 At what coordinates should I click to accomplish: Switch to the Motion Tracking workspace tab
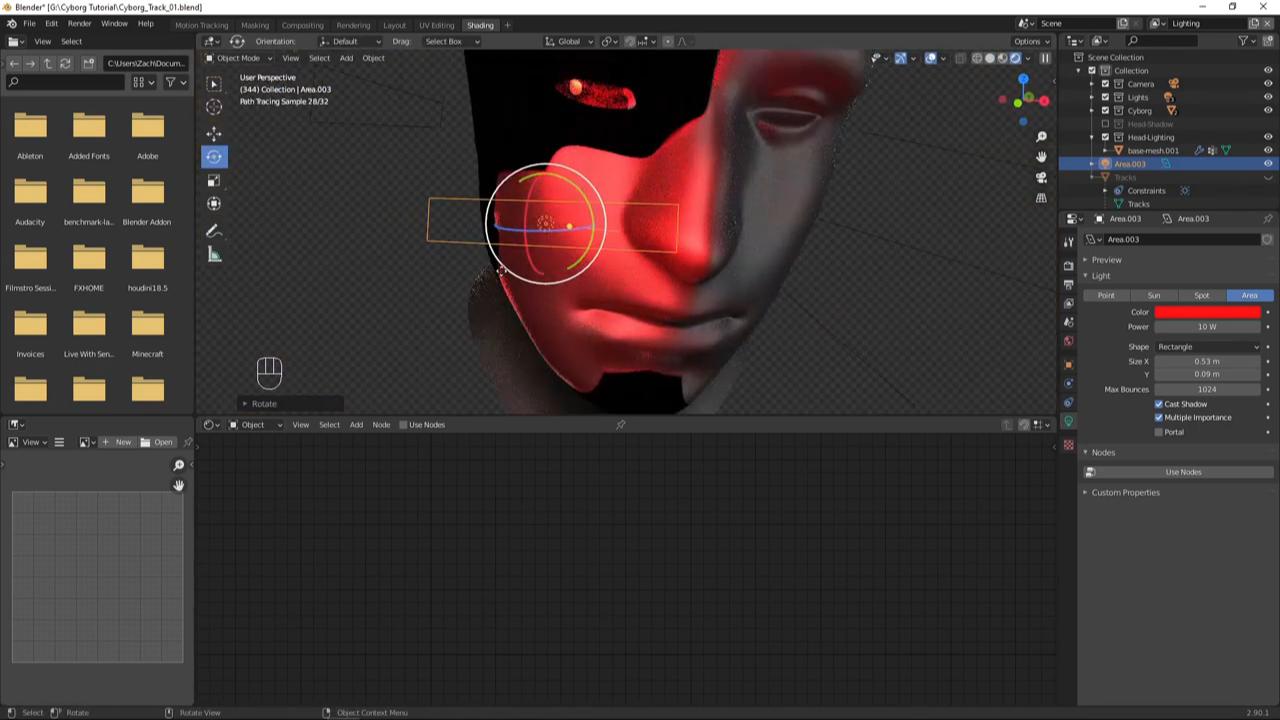coord(201,25)
